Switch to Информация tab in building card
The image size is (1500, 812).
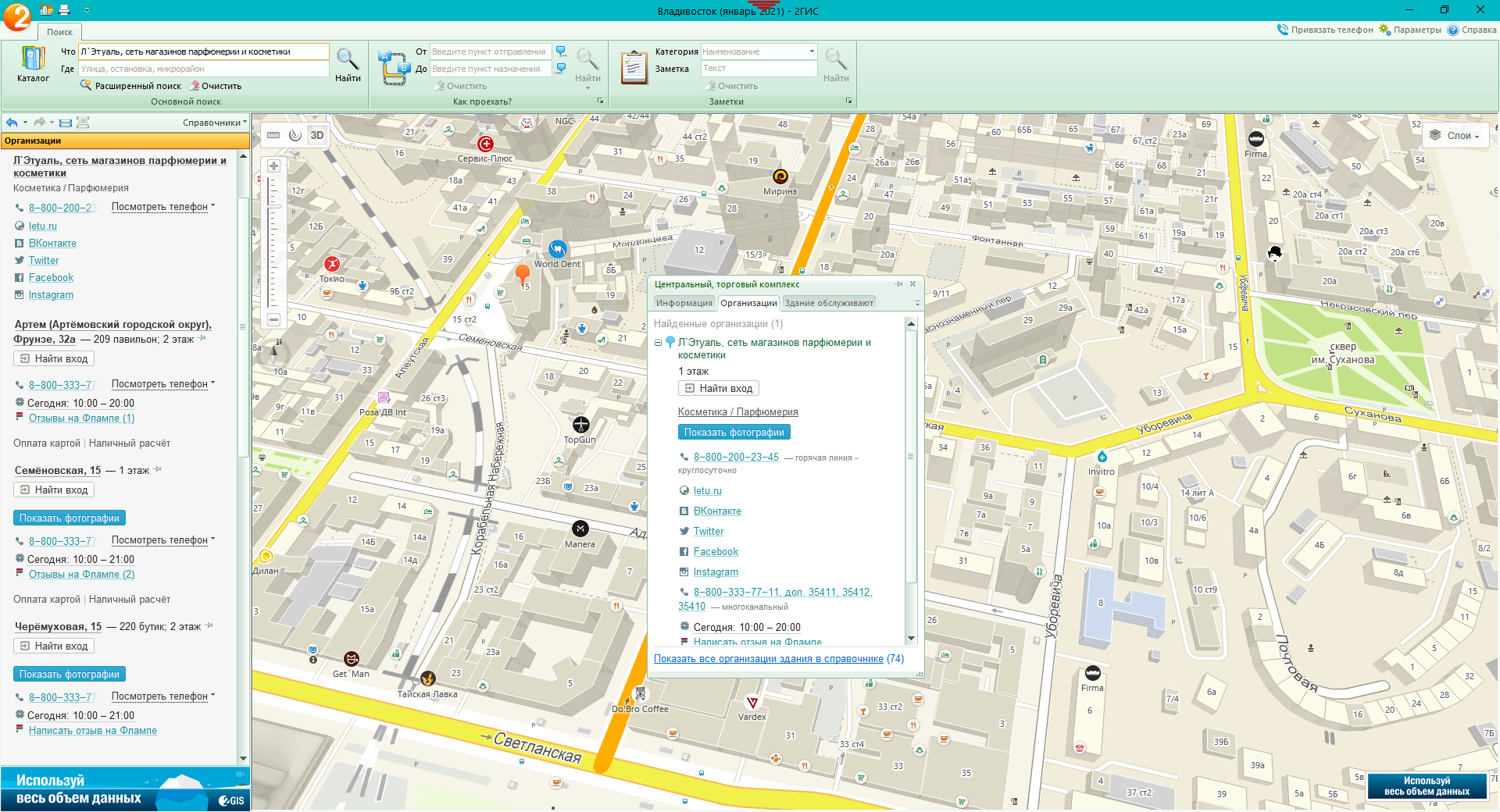(684, 303)
